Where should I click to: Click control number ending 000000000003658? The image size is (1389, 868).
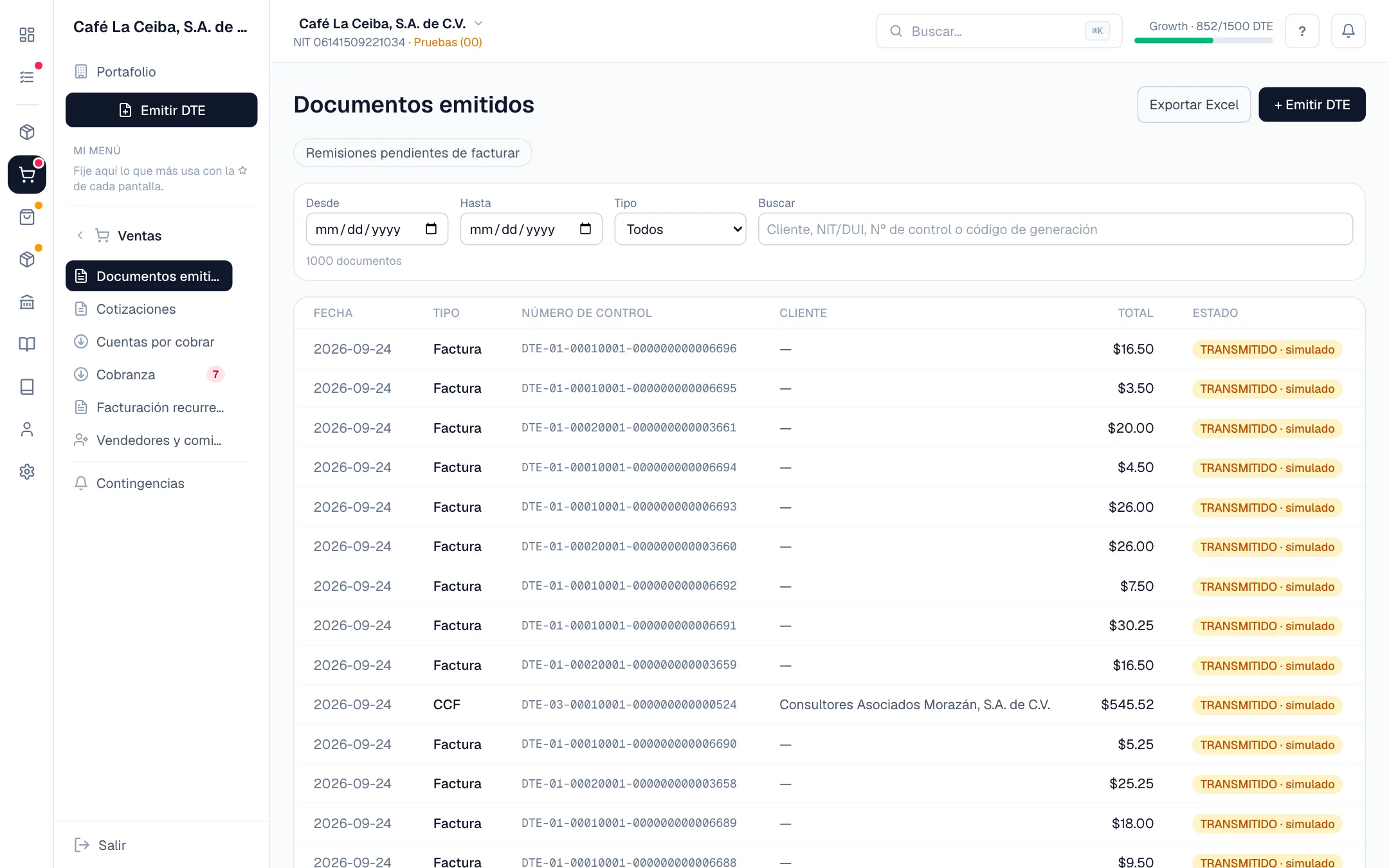pos(629,783)
